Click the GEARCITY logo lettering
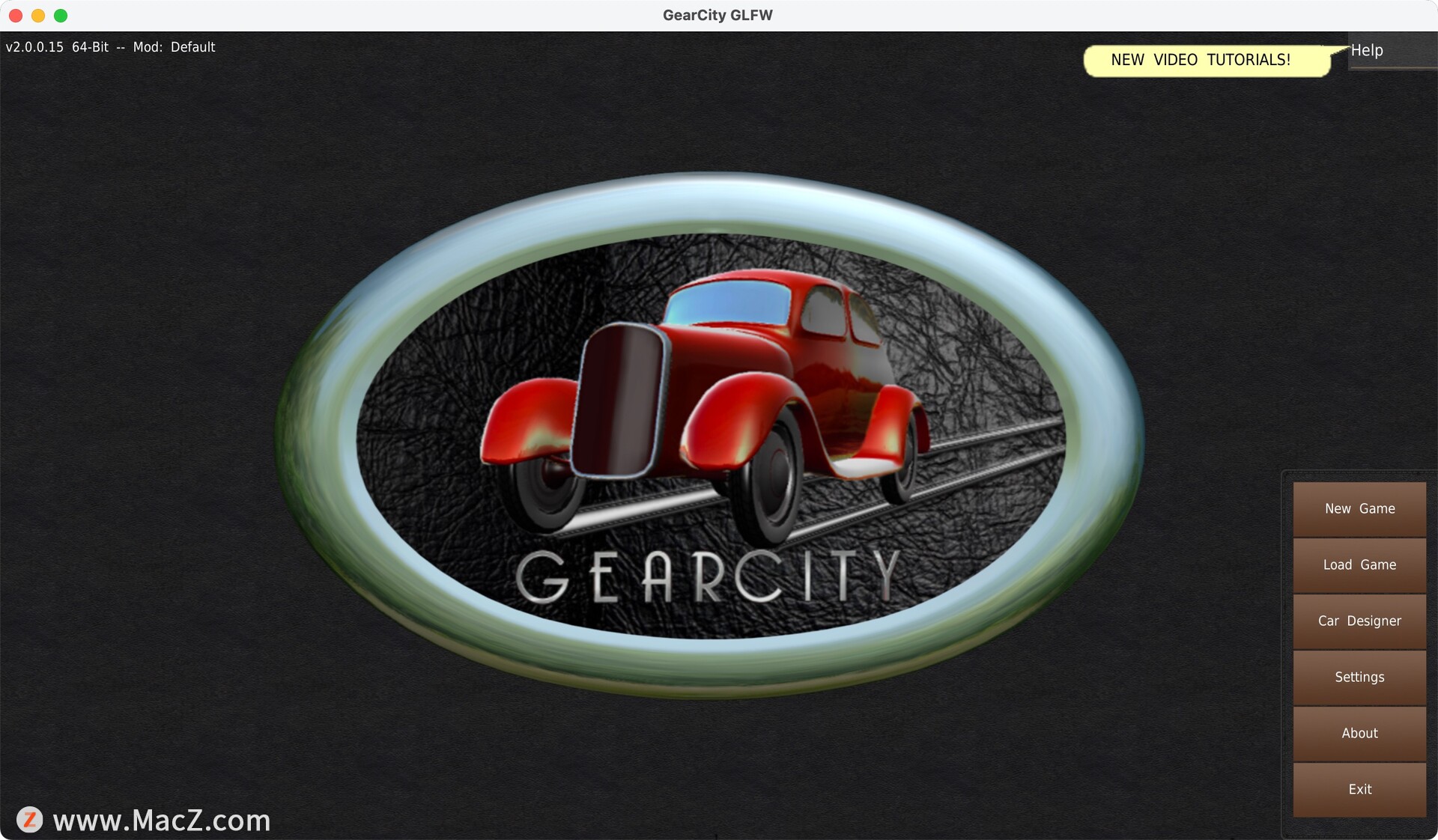 coord(708,576)
